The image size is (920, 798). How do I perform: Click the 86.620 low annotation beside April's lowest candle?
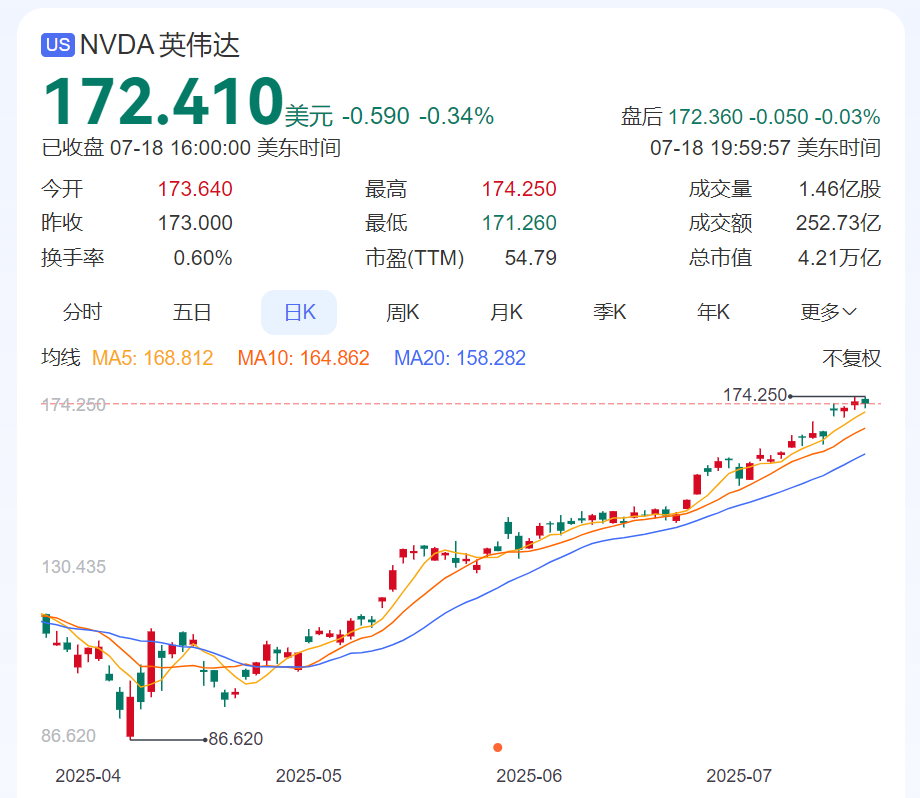pyautogui.click(x=235, y=740)
